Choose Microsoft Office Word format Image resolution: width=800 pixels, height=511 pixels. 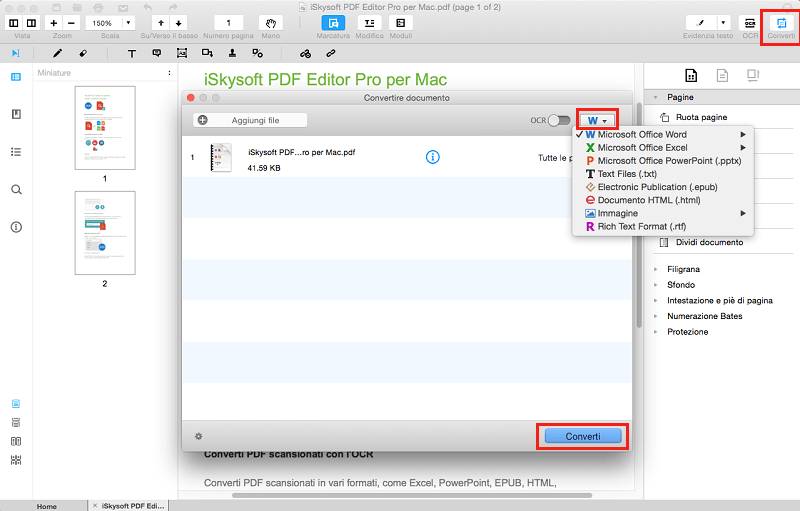pos(663,135)
